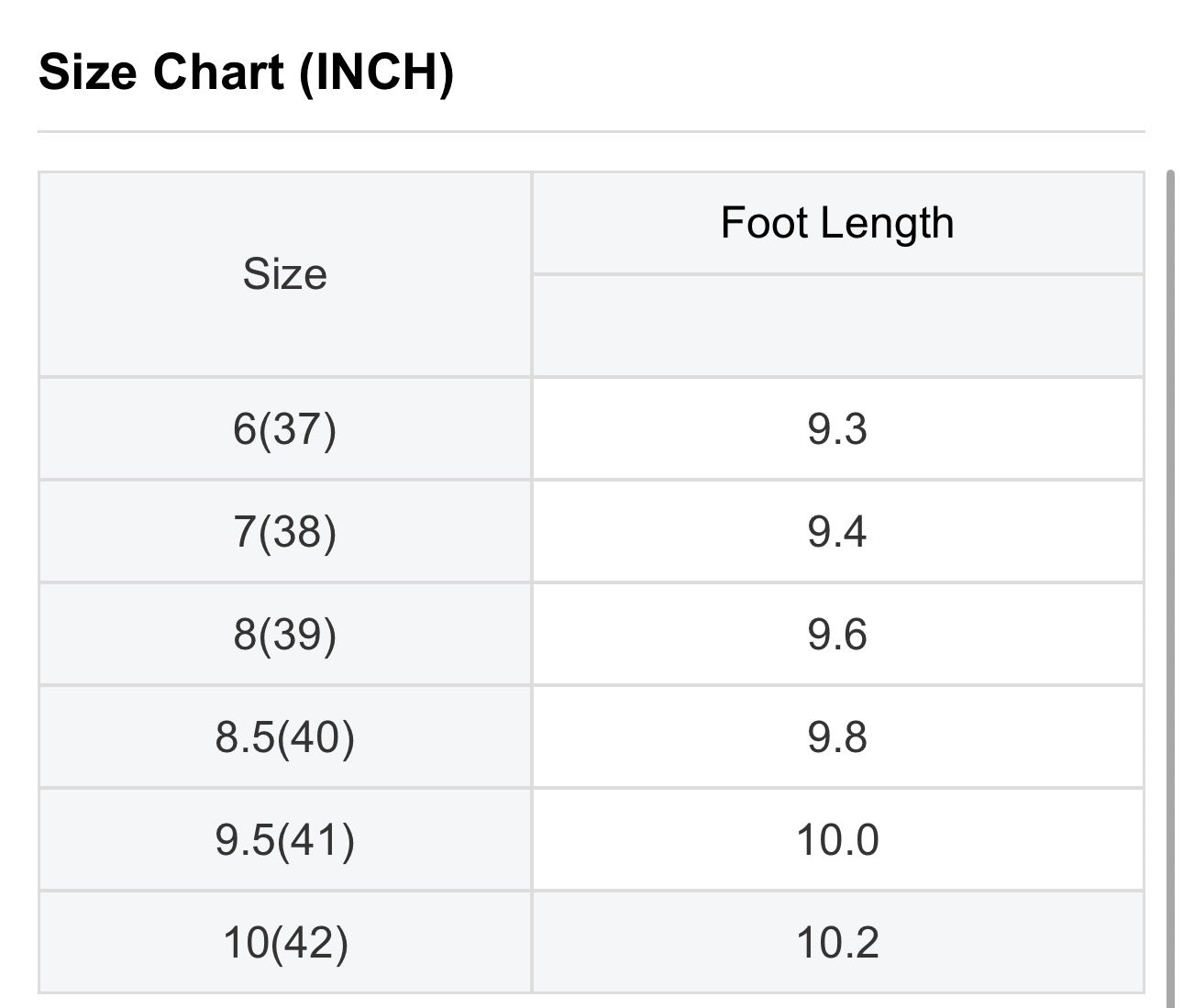This screenshot has width=1183, height=1008.
Task: Click the empty cell beneath Foot Length
Action: click(837, 325)
